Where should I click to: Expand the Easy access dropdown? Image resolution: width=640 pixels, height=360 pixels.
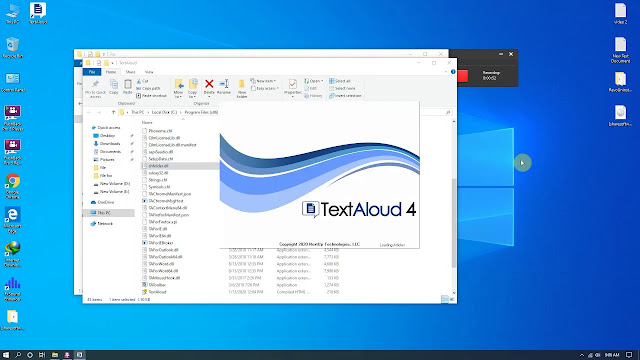click(x=264, y=88)
